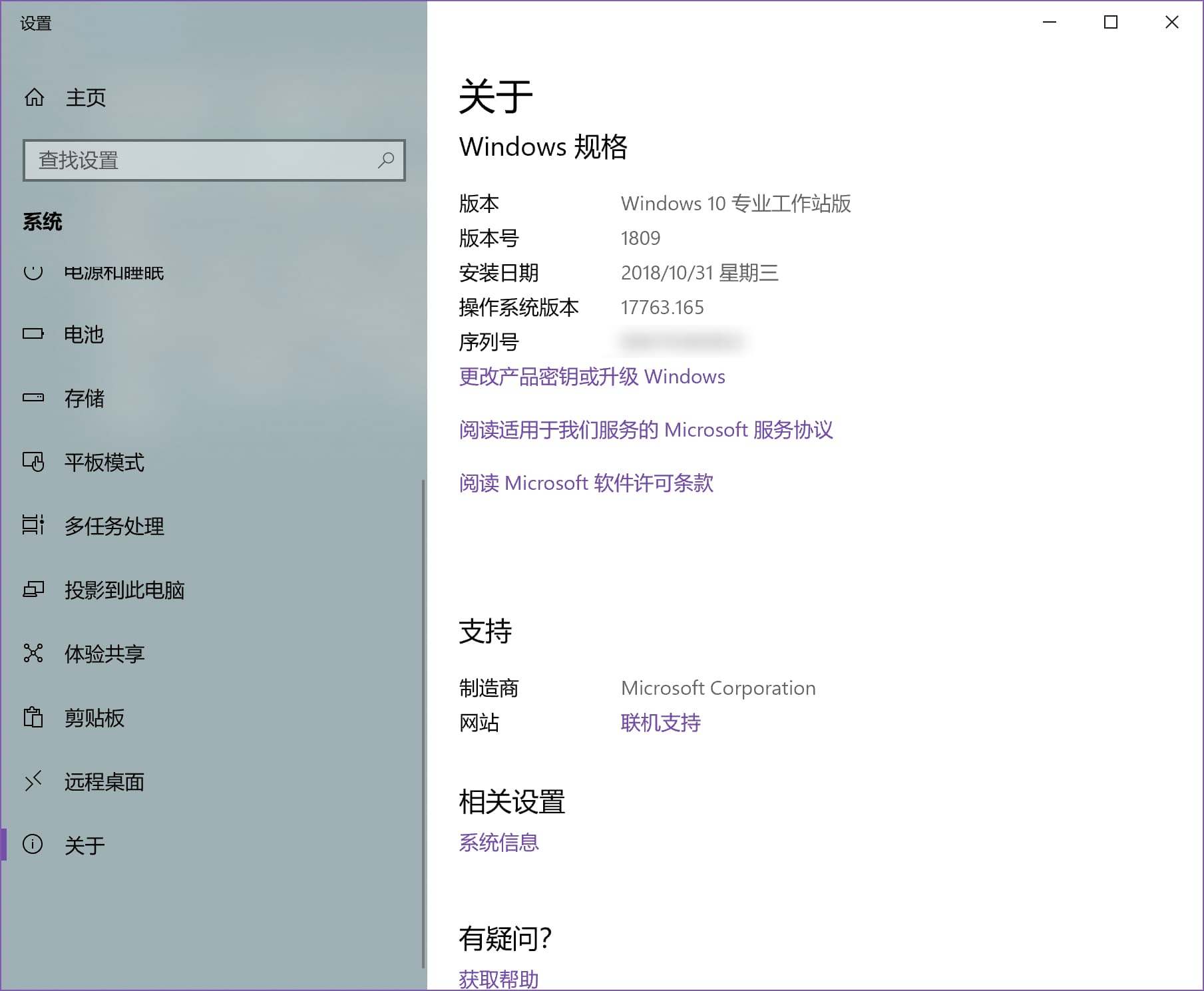This screenshot has height=991, width=1204.
Task: Open 电源和睡眠 (Power & sleep) settings
Action: point(35,272)
